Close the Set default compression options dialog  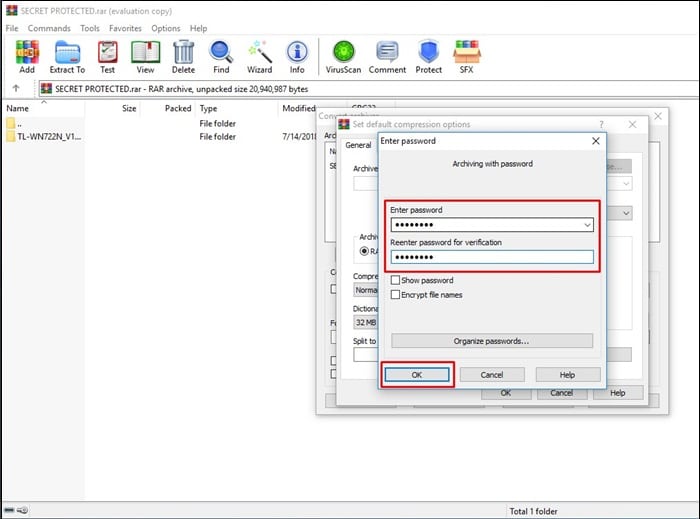633,125
